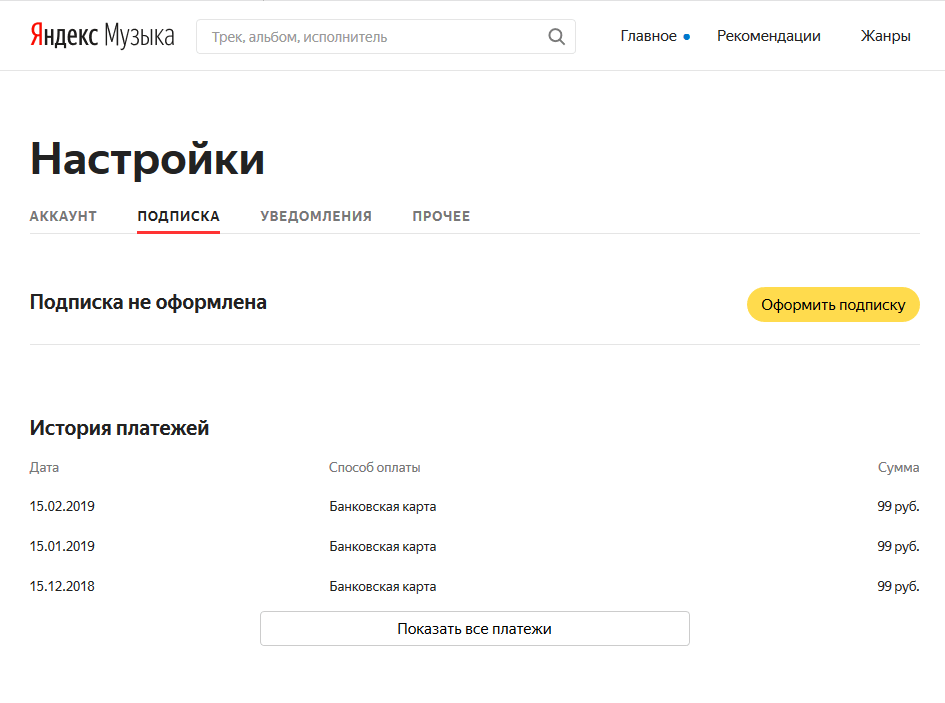
Task: Click the Способ оплаты column header
Action: [x=374, y=467]
